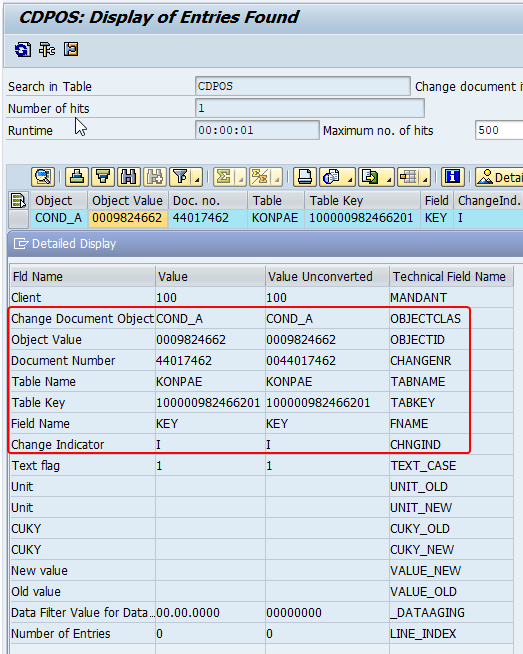The image size is (523, 654).
Task: Click the _DATAAGING technical field name
Action: pyautogui.click(x=427, y=613)
